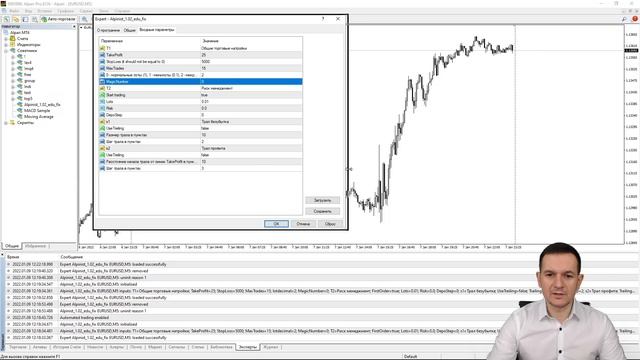640x360 pixels.
Task: Select Alpinist_1.02_edu_fix expert in Navigator
Action: click(x=42, y=104)
